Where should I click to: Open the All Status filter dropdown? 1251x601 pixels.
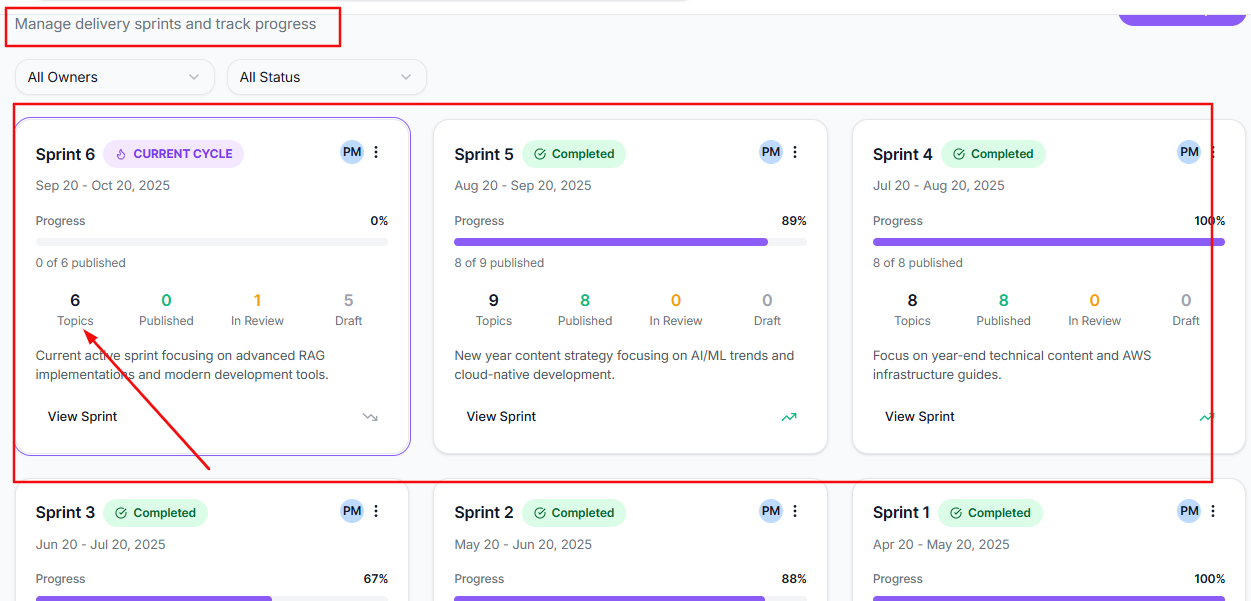[327, 76]
